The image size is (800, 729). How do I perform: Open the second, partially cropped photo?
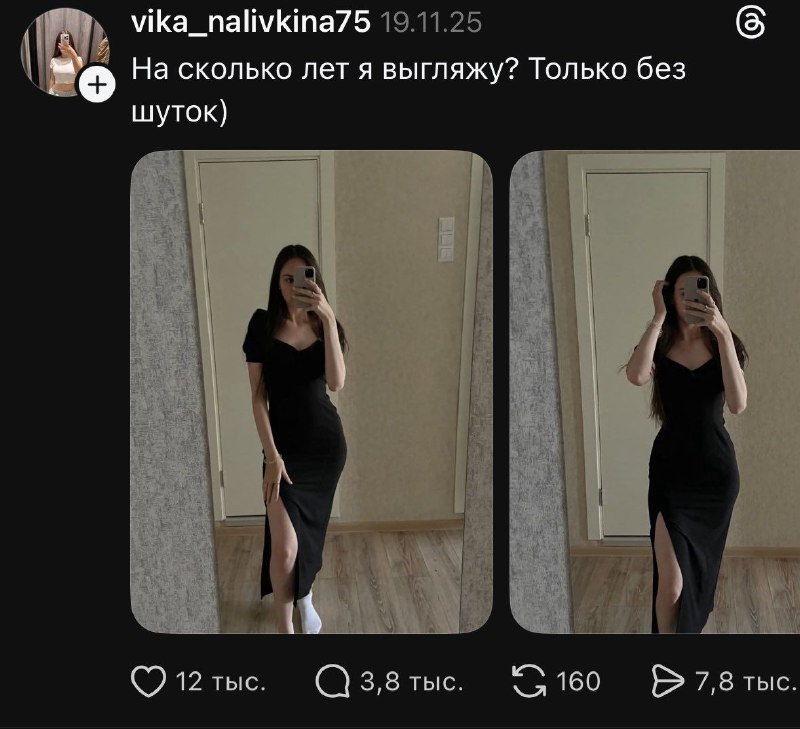click(655, 391)
